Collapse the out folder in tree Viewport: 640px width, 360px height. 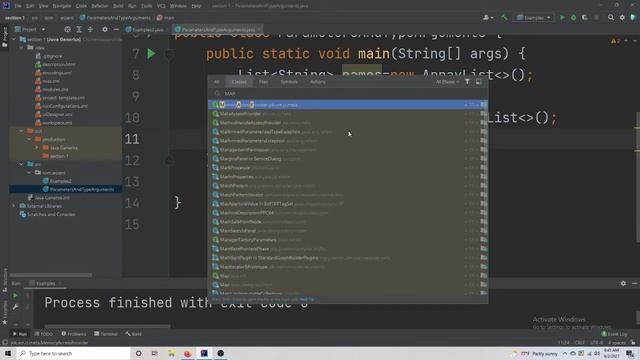21,131
